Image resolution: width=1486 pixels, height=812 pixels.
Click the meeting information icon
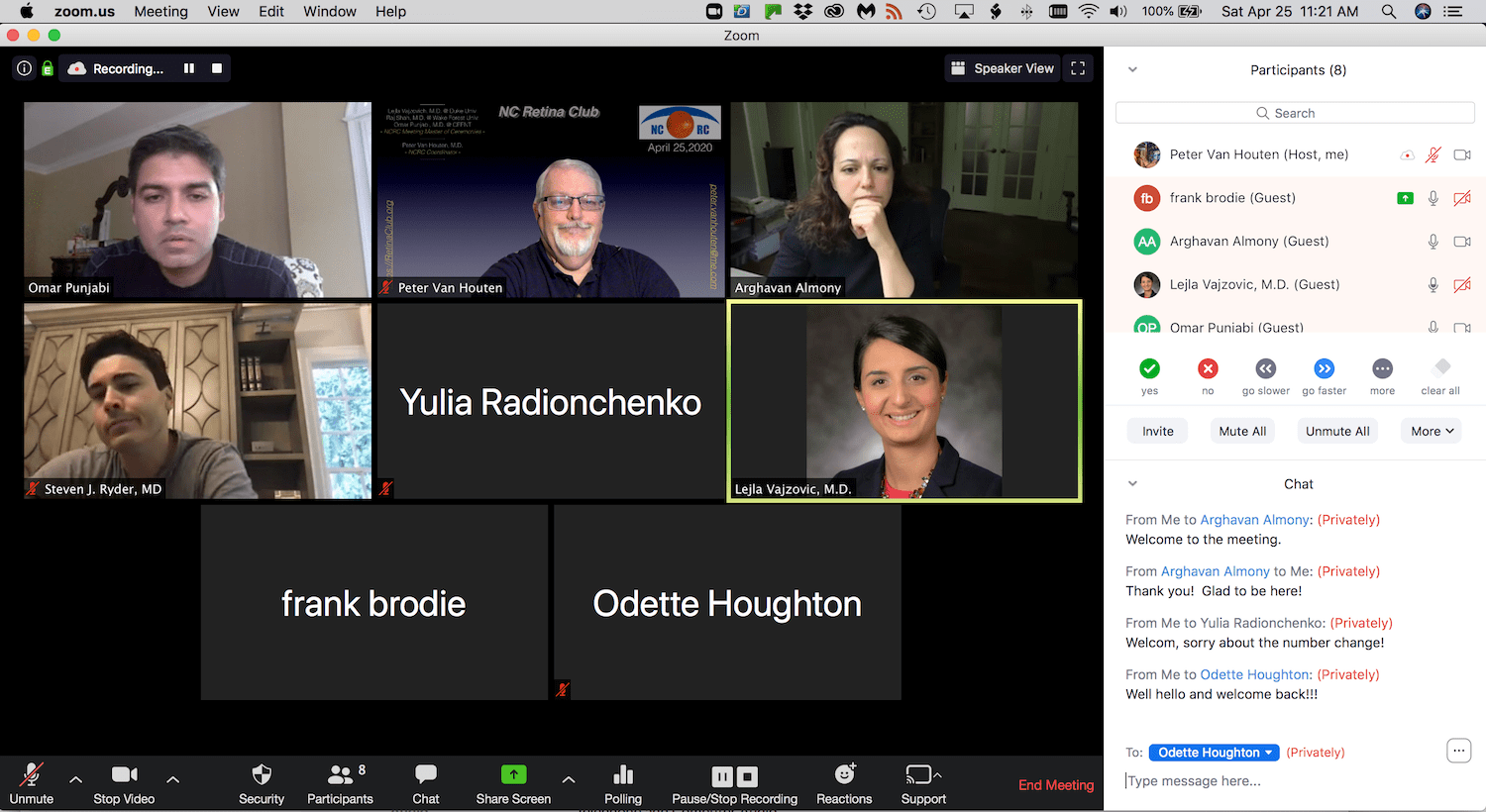pos(24,68)
